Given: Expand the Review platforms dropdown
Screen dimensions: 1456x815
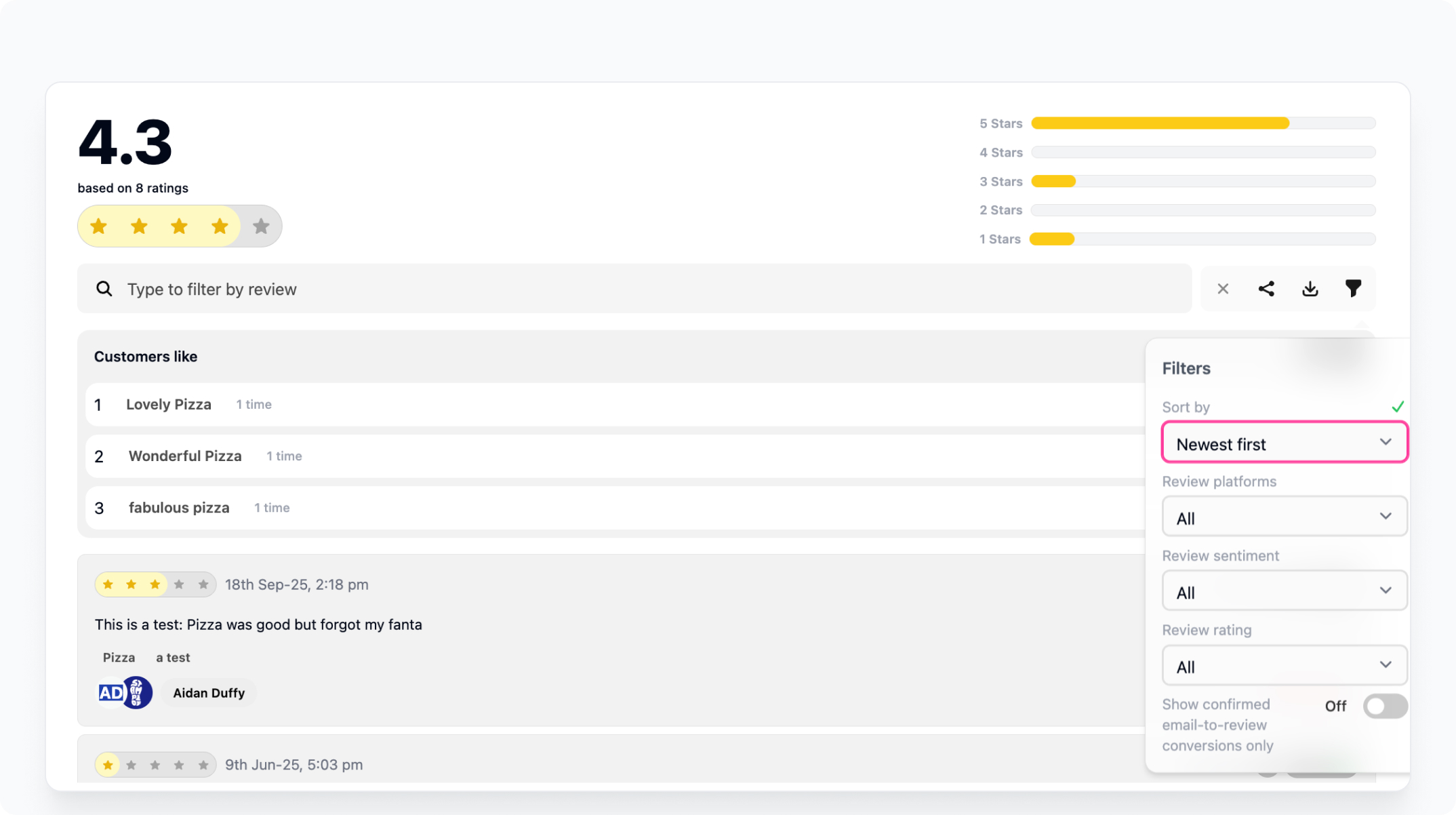Looking at the screenshot, I should [1284, 518].
